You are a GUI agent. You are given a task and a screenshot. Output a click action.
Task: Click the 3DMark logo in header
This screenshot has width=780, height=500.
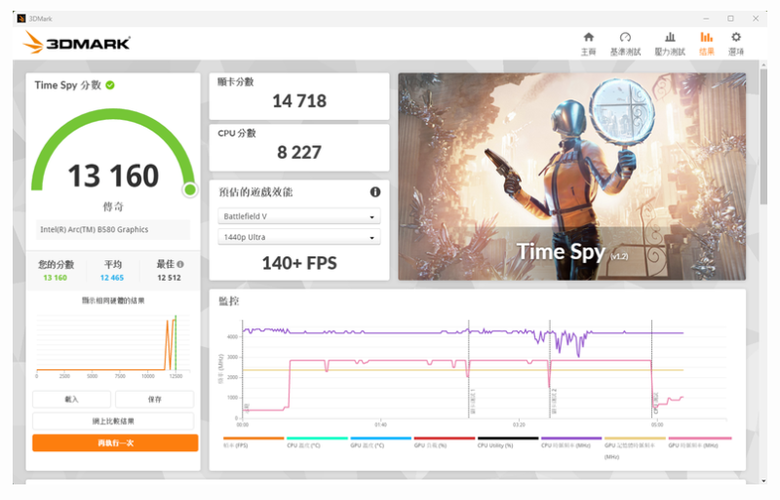77,43
